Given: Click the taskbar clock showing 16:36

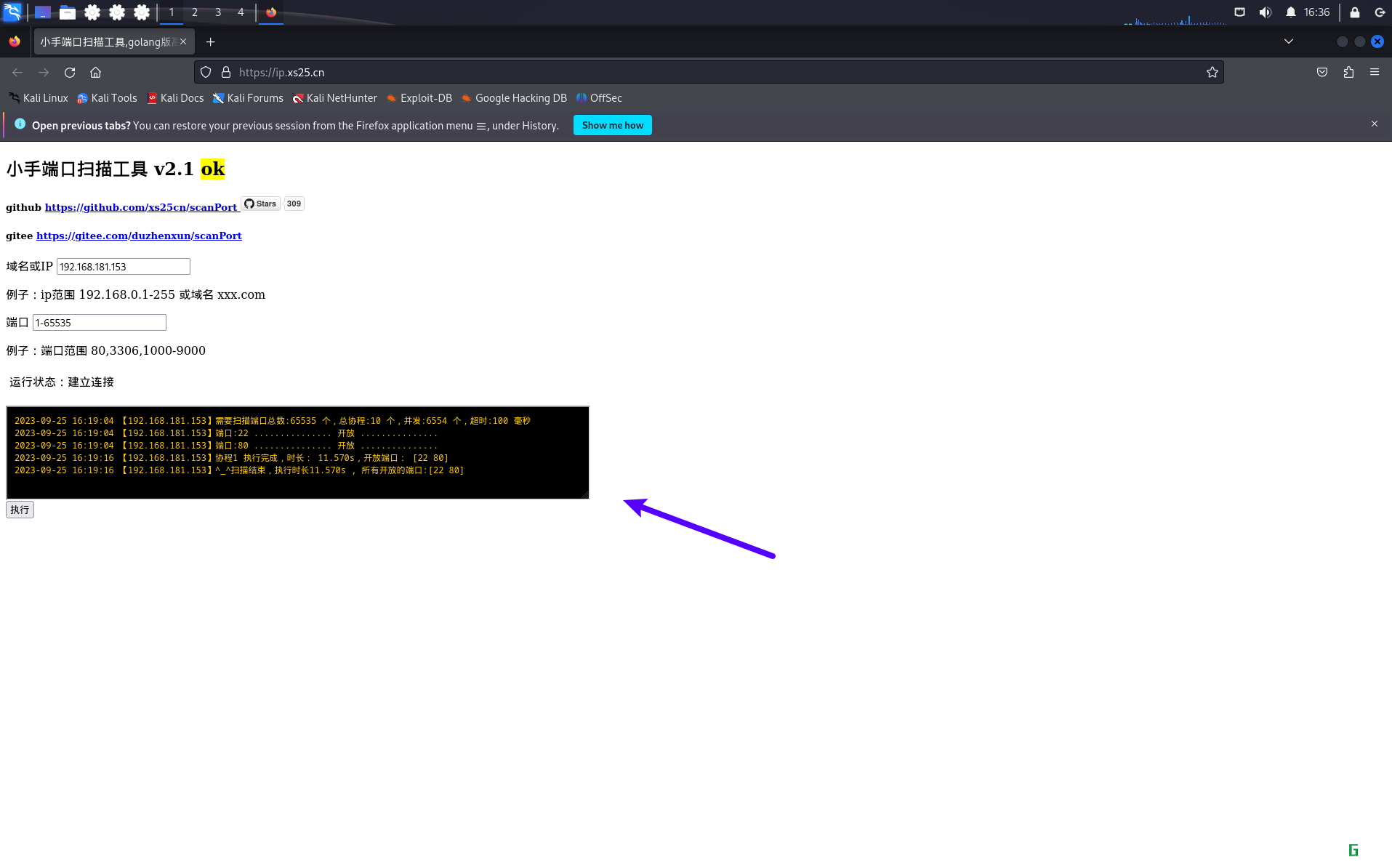Looking at the screenshot, I should (x=1316, y=12).
